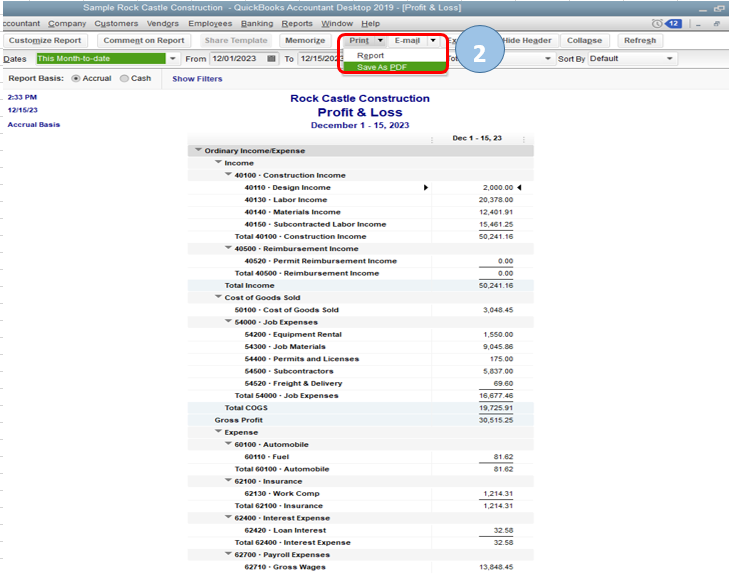
Task: Click the drill-down arrow beside Design Income
Action: (426, 188)
